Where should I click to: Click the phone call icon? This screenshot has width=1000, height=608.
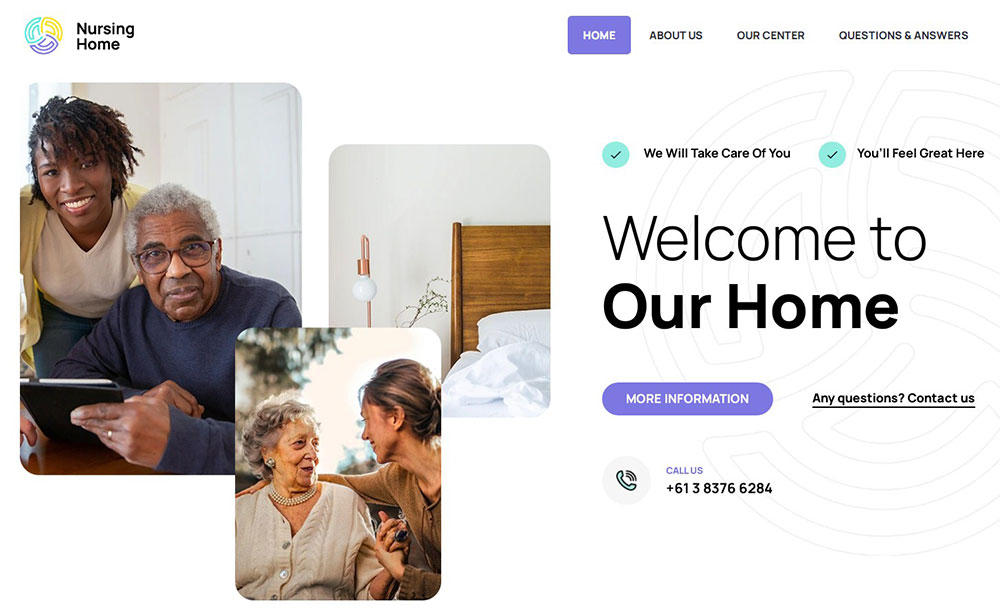(x=626, y=480)
